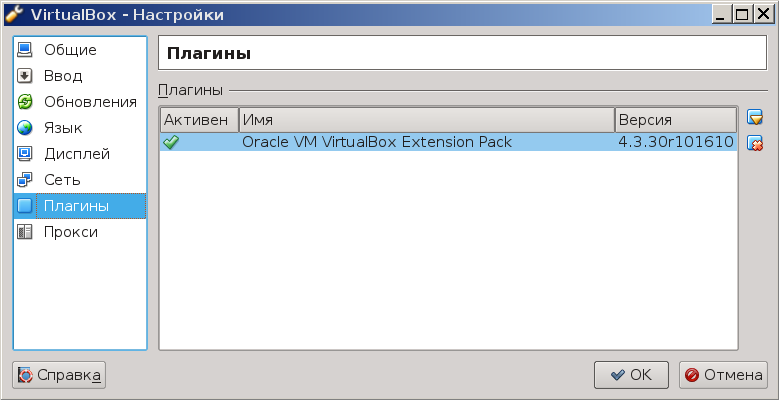Click the Плагины blue square icon
Viewport: 779px width, 400px height.
coord(24,206)
